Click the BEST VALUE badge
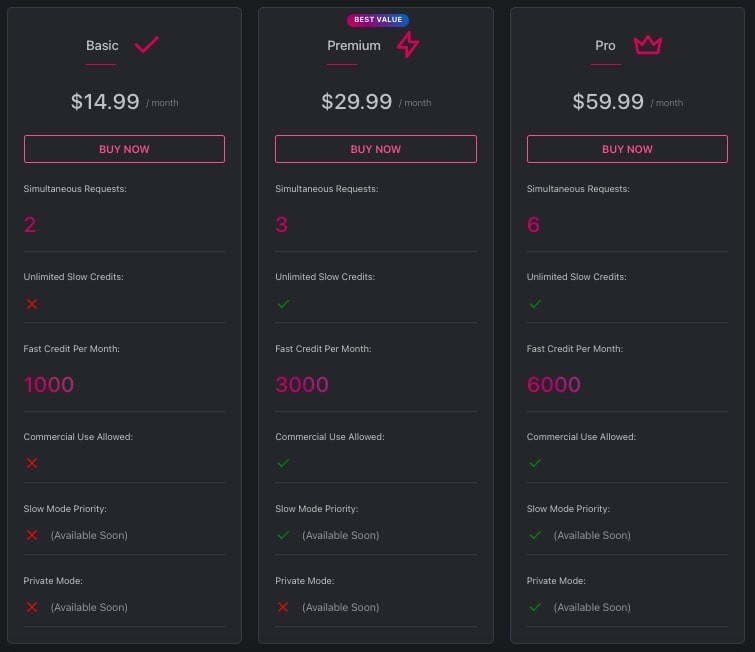The height and width of the screenshot is (652, 755). (x=378, y=20)
